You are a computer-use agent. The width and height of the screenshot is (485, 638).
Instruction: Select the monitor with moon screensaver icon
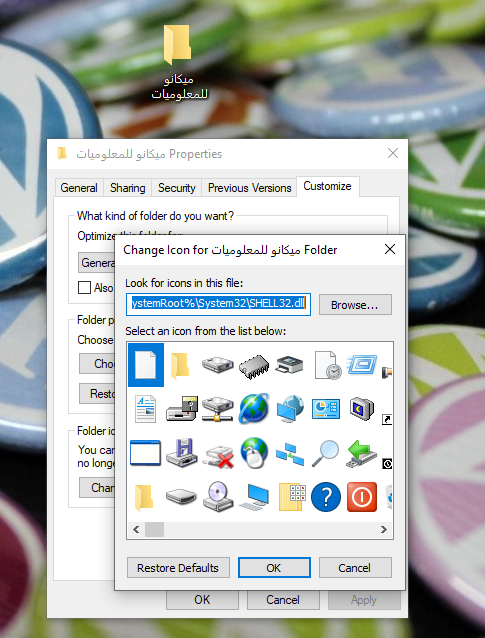point(362,409)
